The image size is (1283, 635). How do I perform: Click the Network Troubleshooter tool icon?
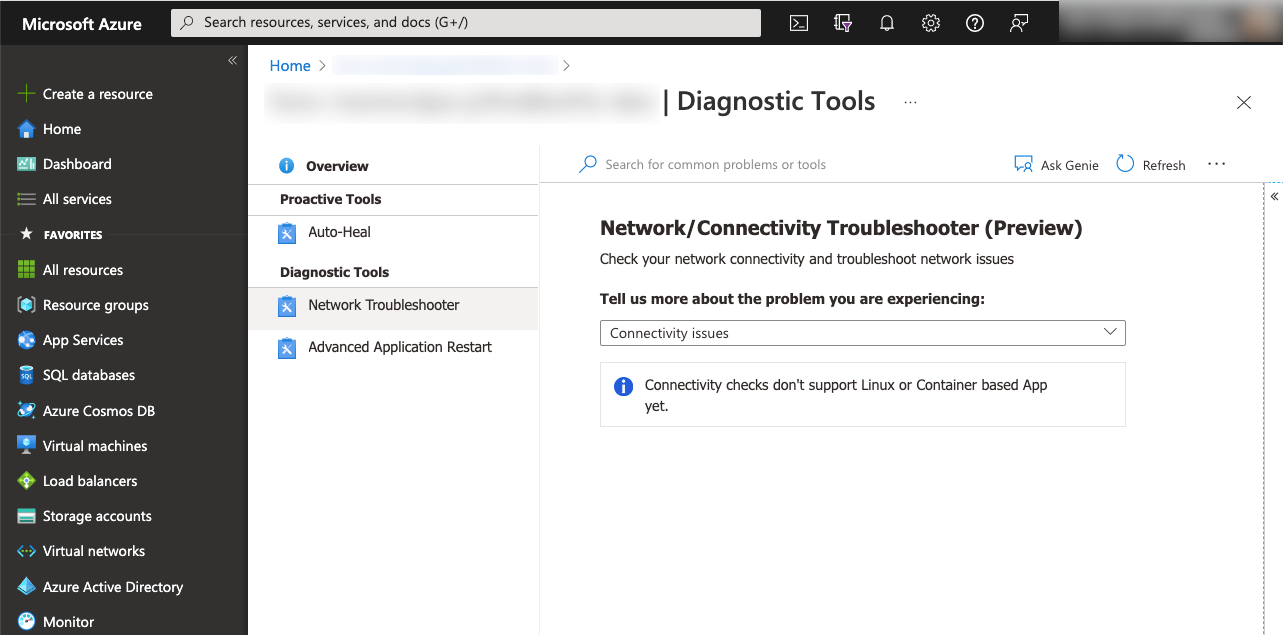pyautogui.click(x=287, y=306)
